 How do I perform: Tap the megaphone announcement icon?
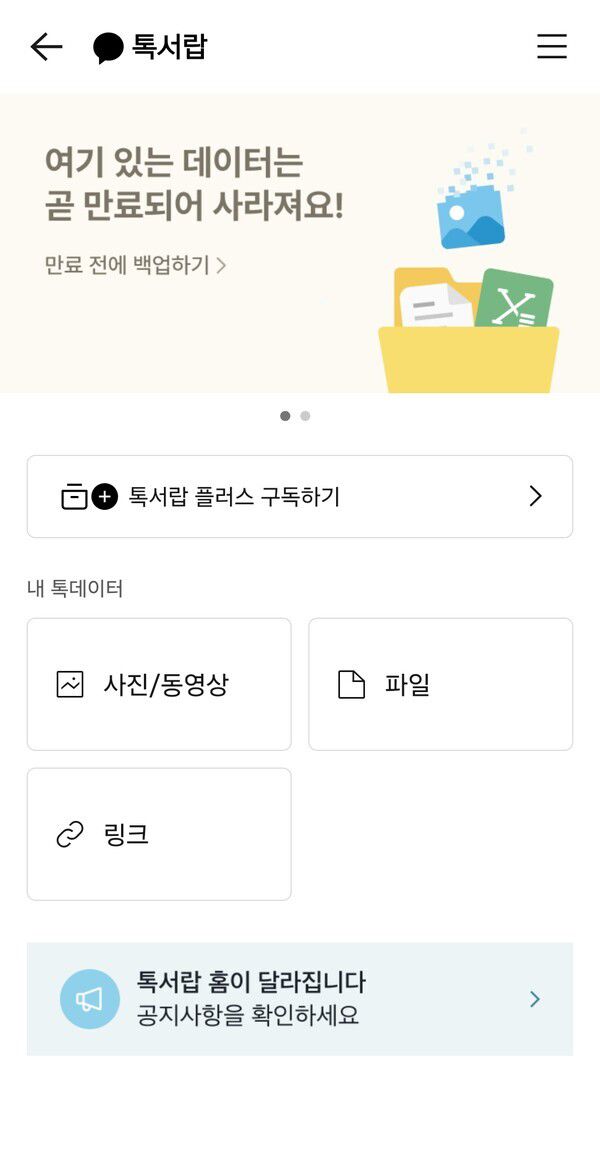(x=90, y=999)
